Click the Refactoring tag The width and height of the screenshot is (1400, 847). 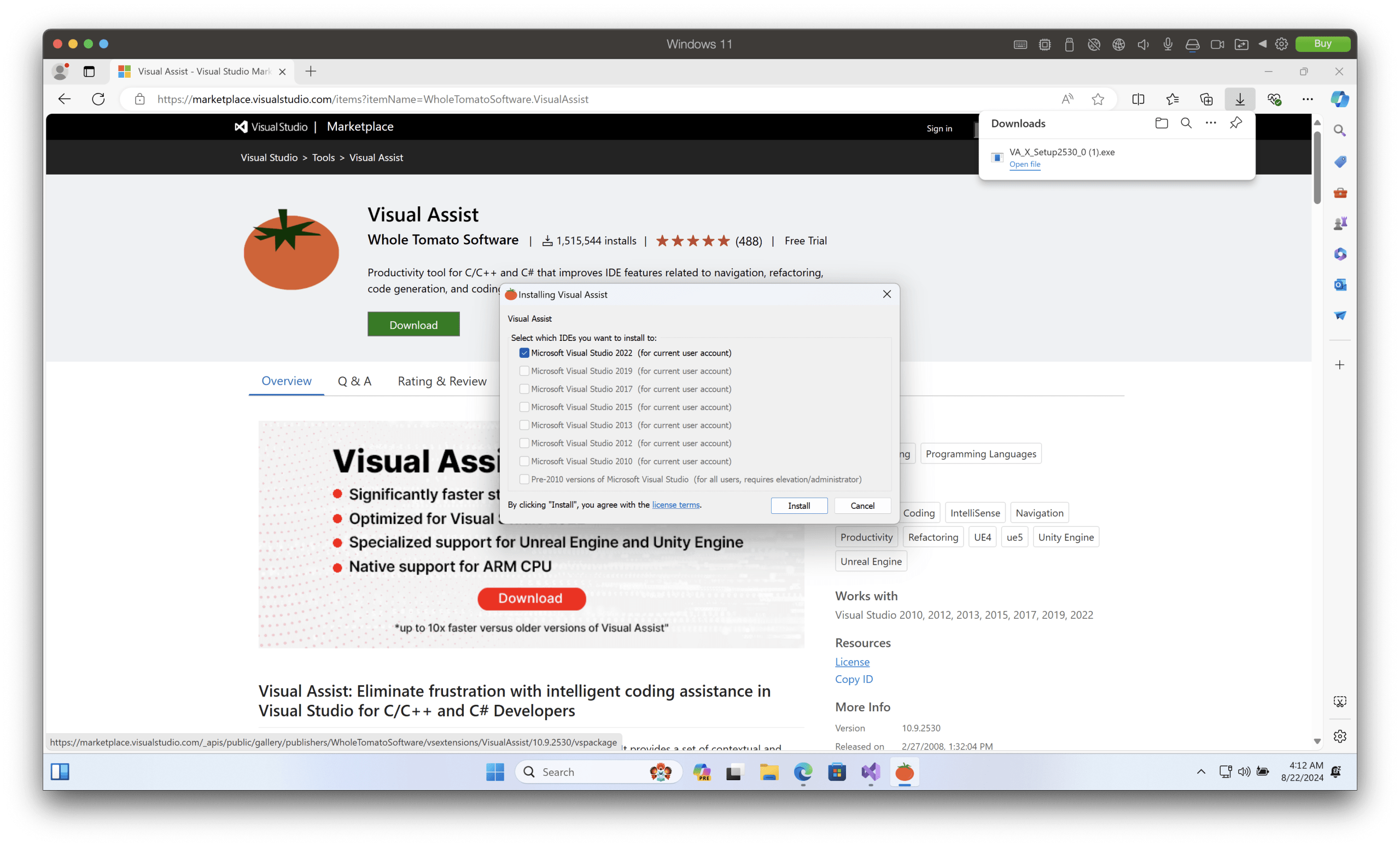[x=933, y=537]
